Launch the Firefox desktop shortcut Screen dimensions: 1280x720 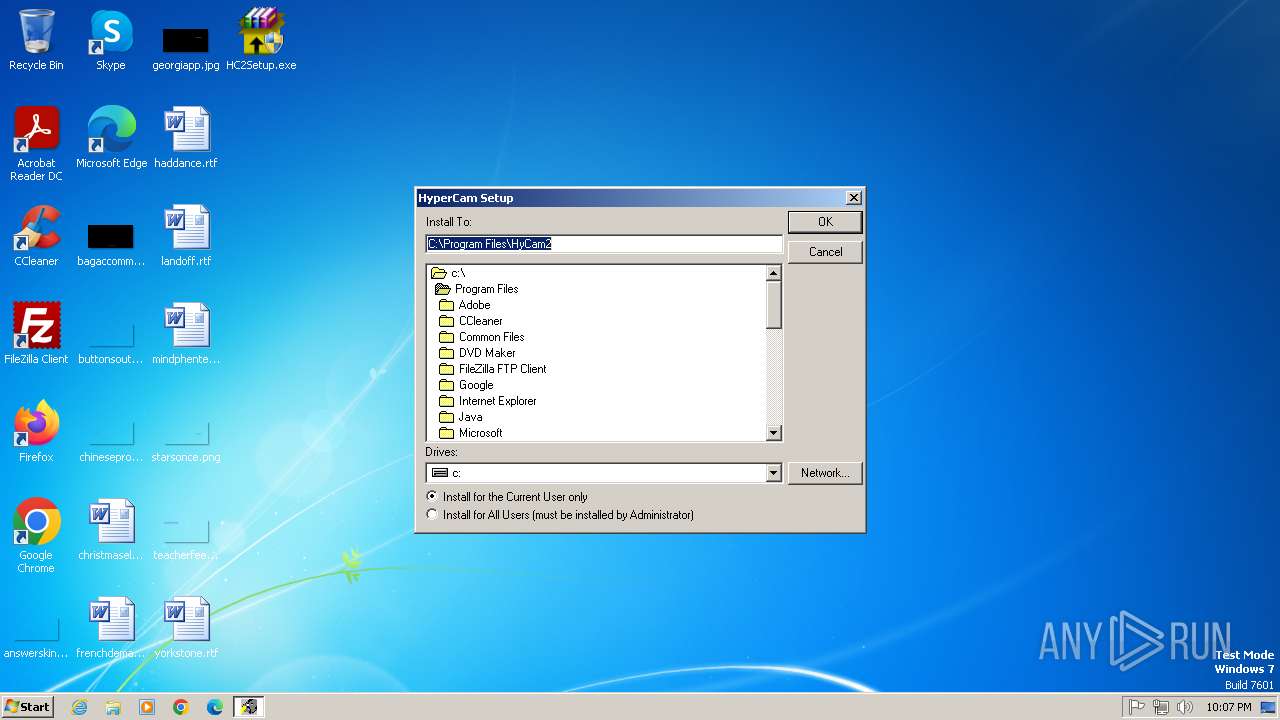coord(36,432)
